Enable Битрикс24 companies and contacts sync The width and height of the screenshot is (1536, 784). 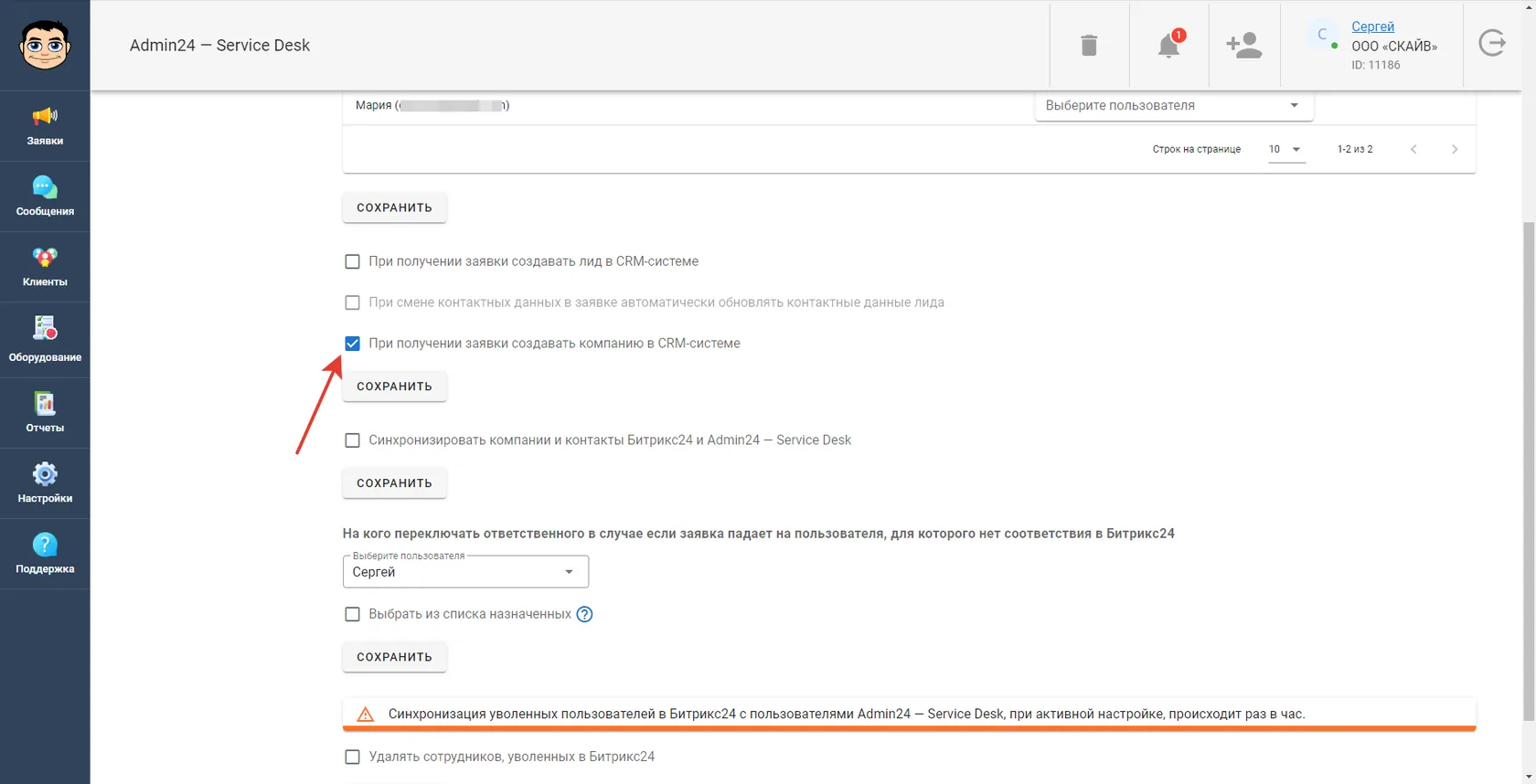(x=352, y=440)
